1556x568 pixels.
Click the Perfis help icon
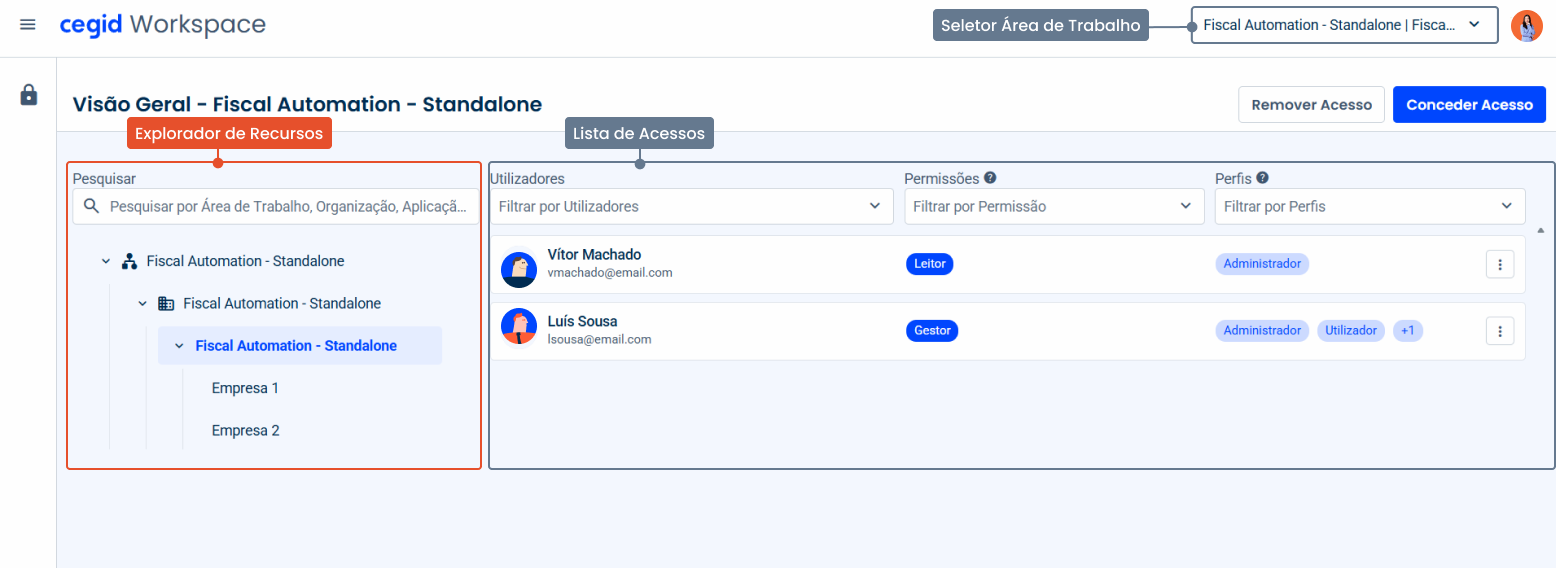tap(1262, 178)
